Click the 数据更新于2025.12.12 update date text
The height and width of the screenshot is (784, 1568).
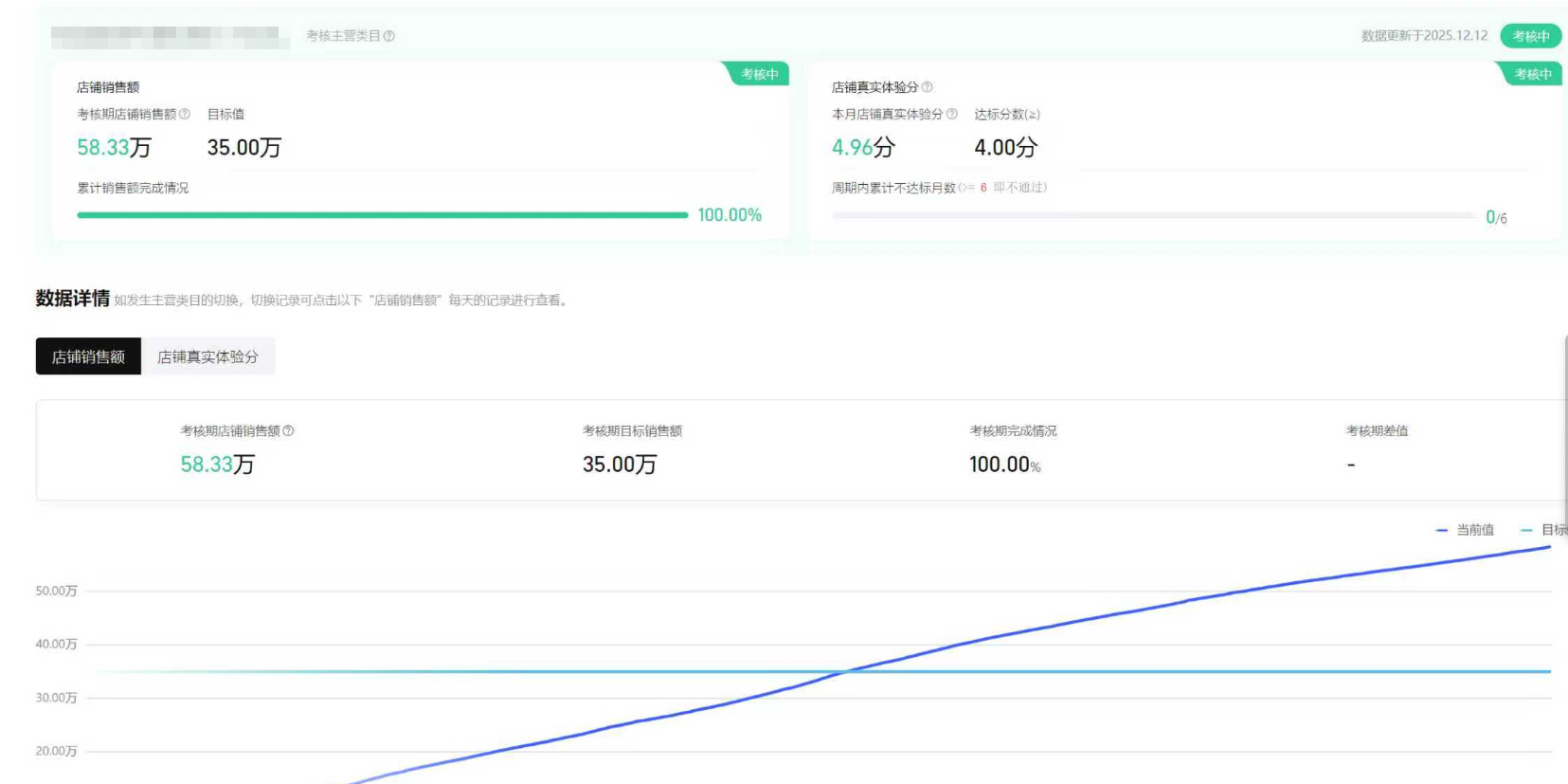coord(1424,36)
